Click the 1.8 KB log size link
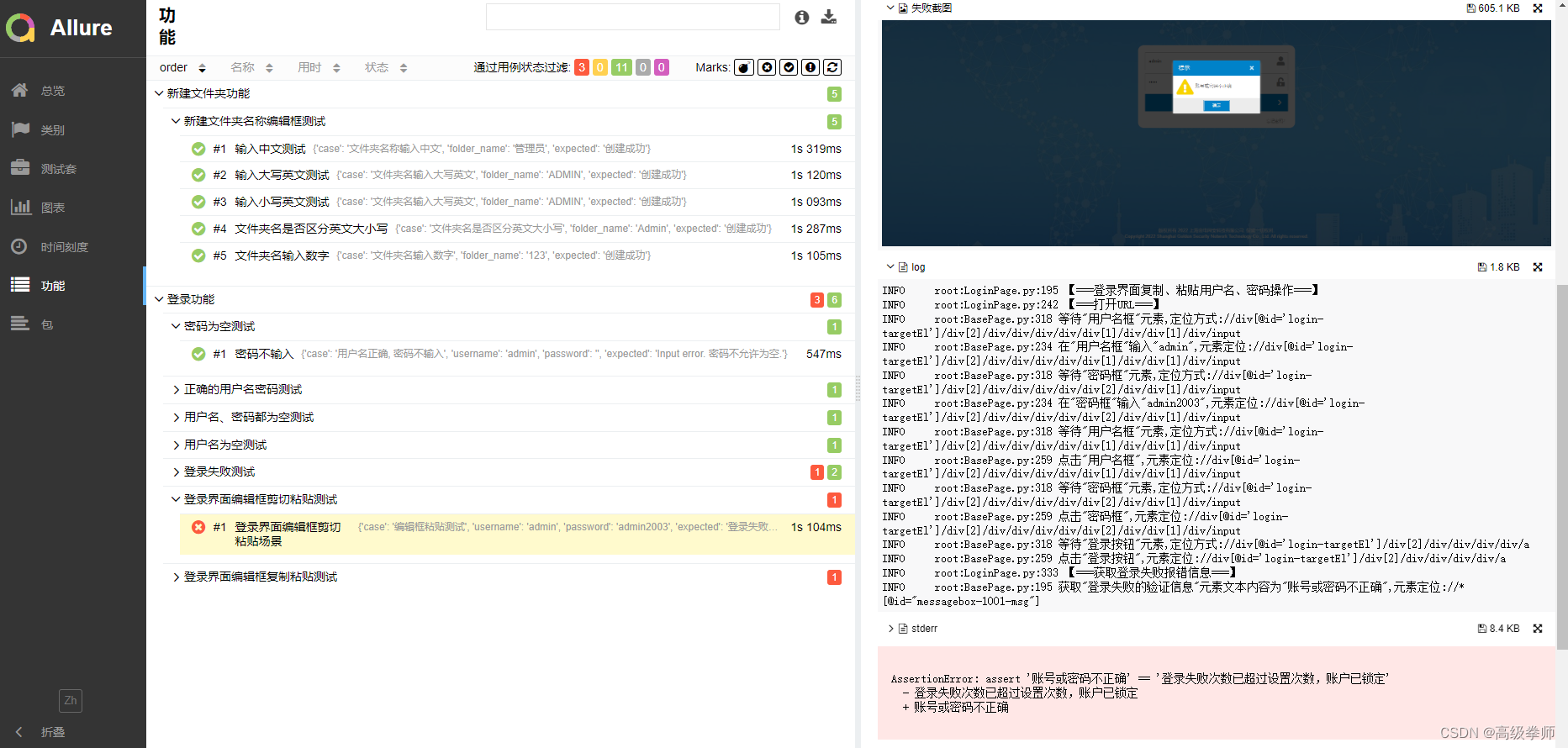The width and height of the screenshot is (1568, 748). point(1499,267)
